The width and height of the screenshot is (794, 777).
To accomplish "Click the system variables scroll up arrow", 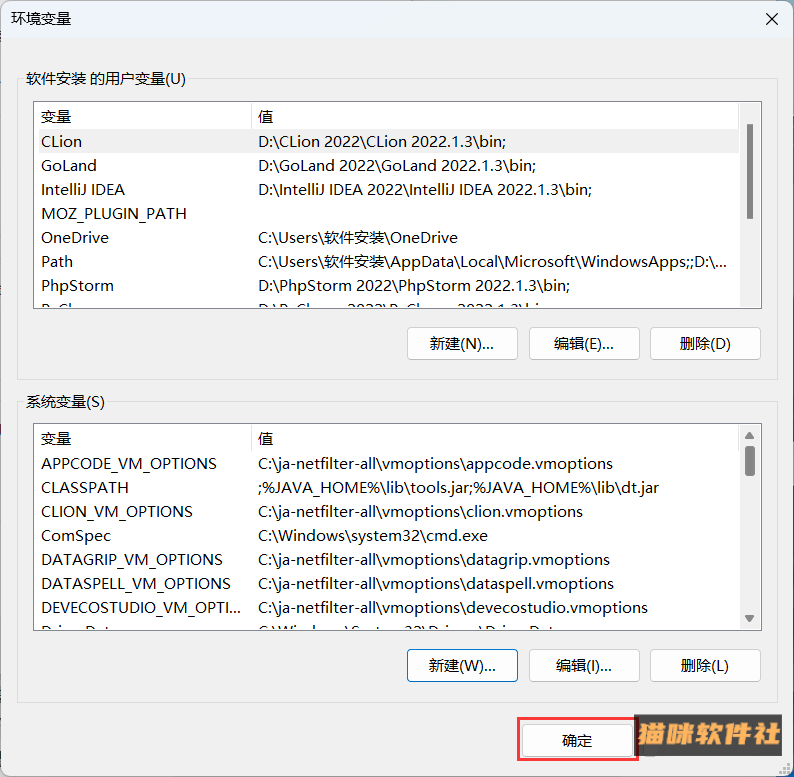I will 750,436.
